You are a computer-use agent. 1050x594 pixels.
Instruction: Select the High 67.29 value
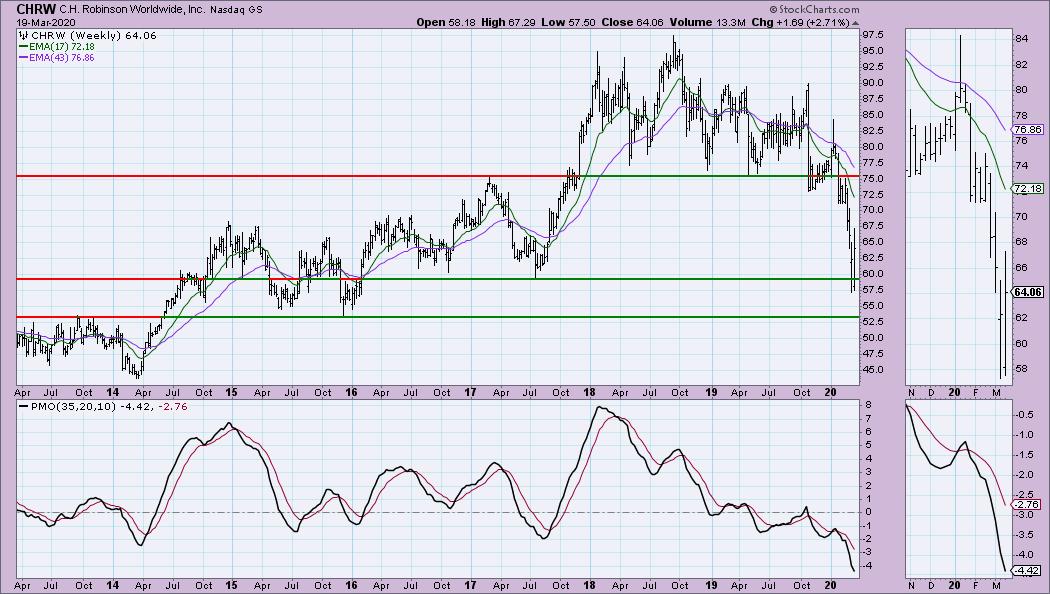(508, 22)
